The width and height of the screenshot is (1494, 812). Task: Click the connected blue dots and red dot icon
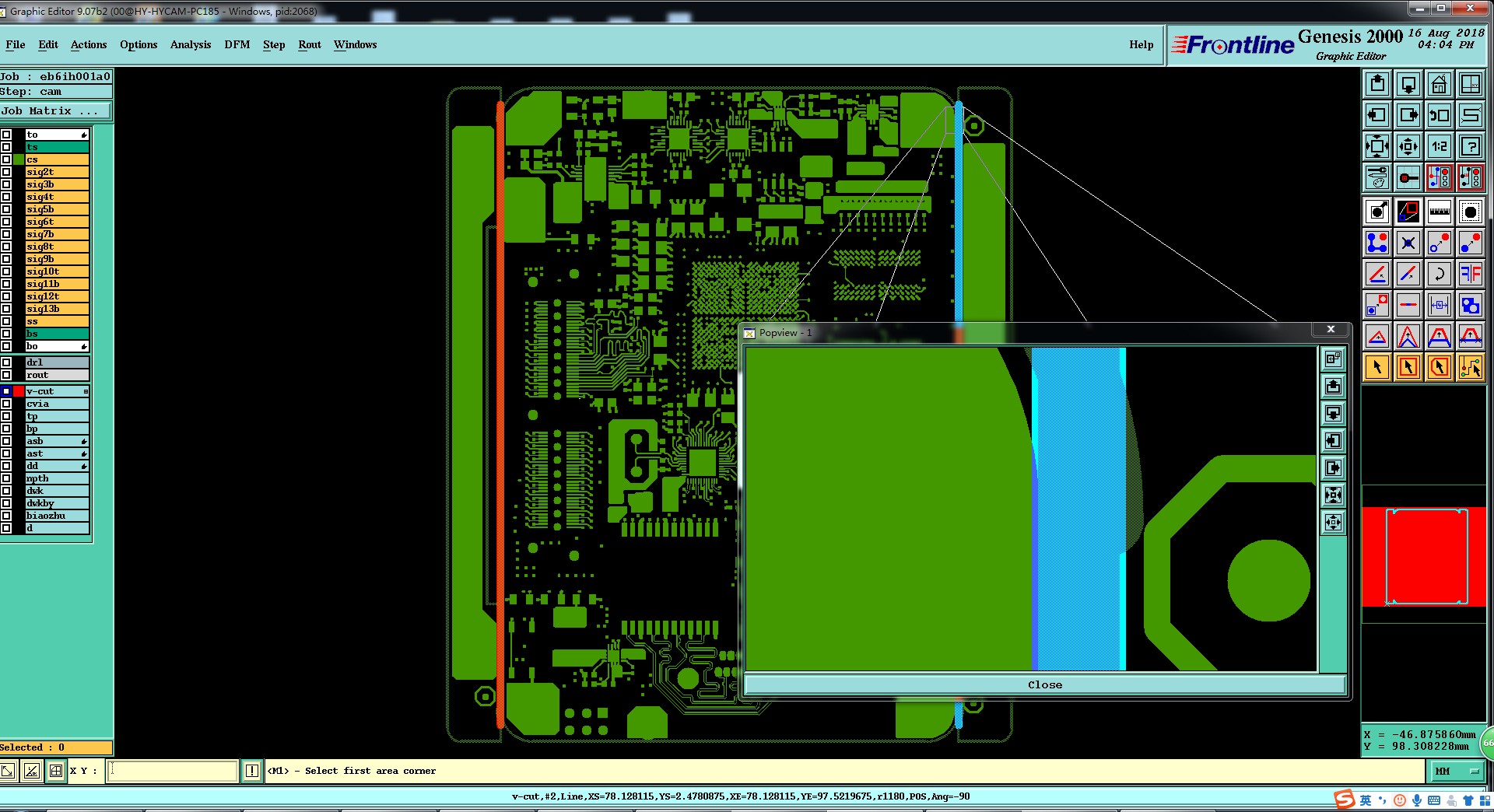click(x=1377, y=243)
